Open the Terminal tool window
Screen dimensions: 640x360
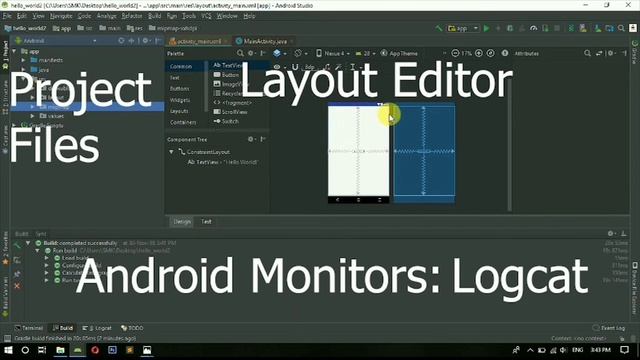point(29,328)
